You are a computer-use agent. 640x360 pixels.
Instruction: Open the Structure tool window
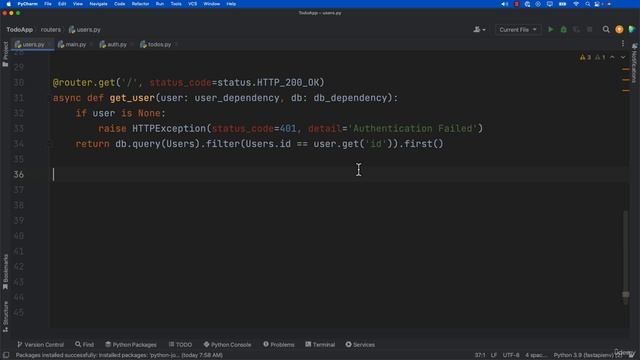[x=5, y=316]
